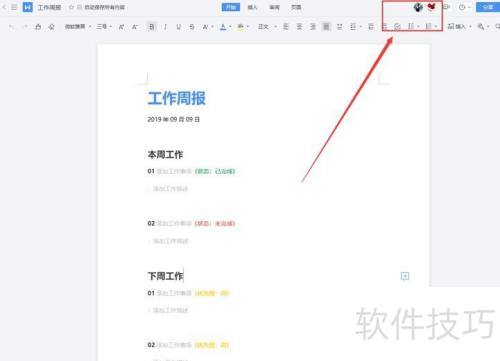Expand the bullet list style arrow
The image size is (500, 361).
tap(418, 27)
